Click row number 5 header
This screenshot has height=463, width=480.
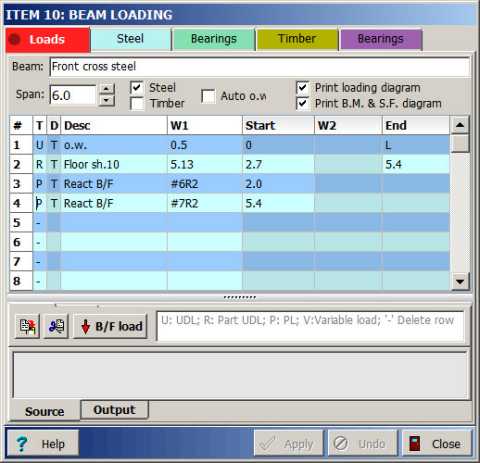pos(21,222)
